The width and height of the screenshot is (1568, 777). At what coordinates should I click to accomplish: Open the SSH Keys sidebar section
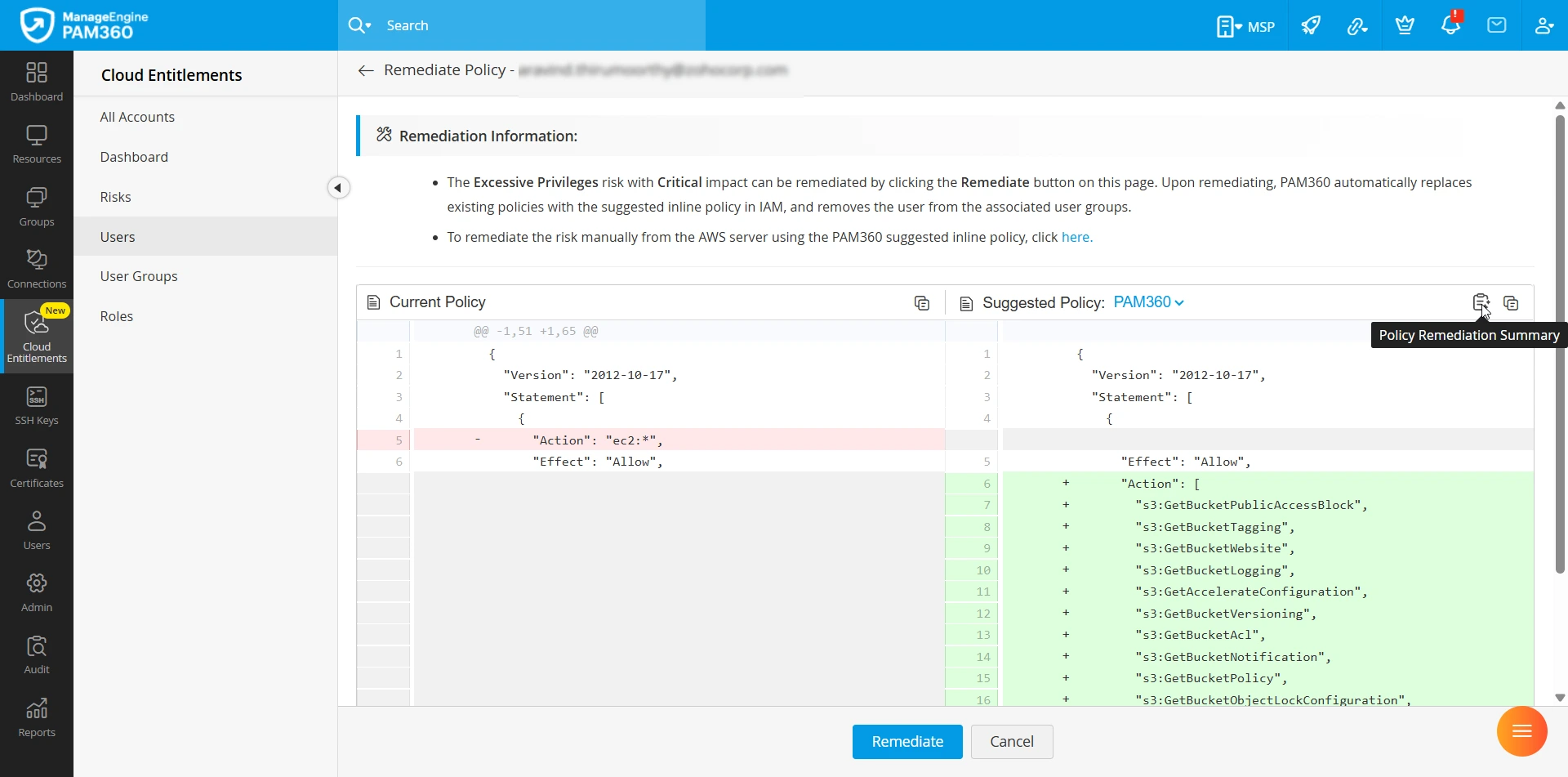pyautogui.click(x=37, y=406)
